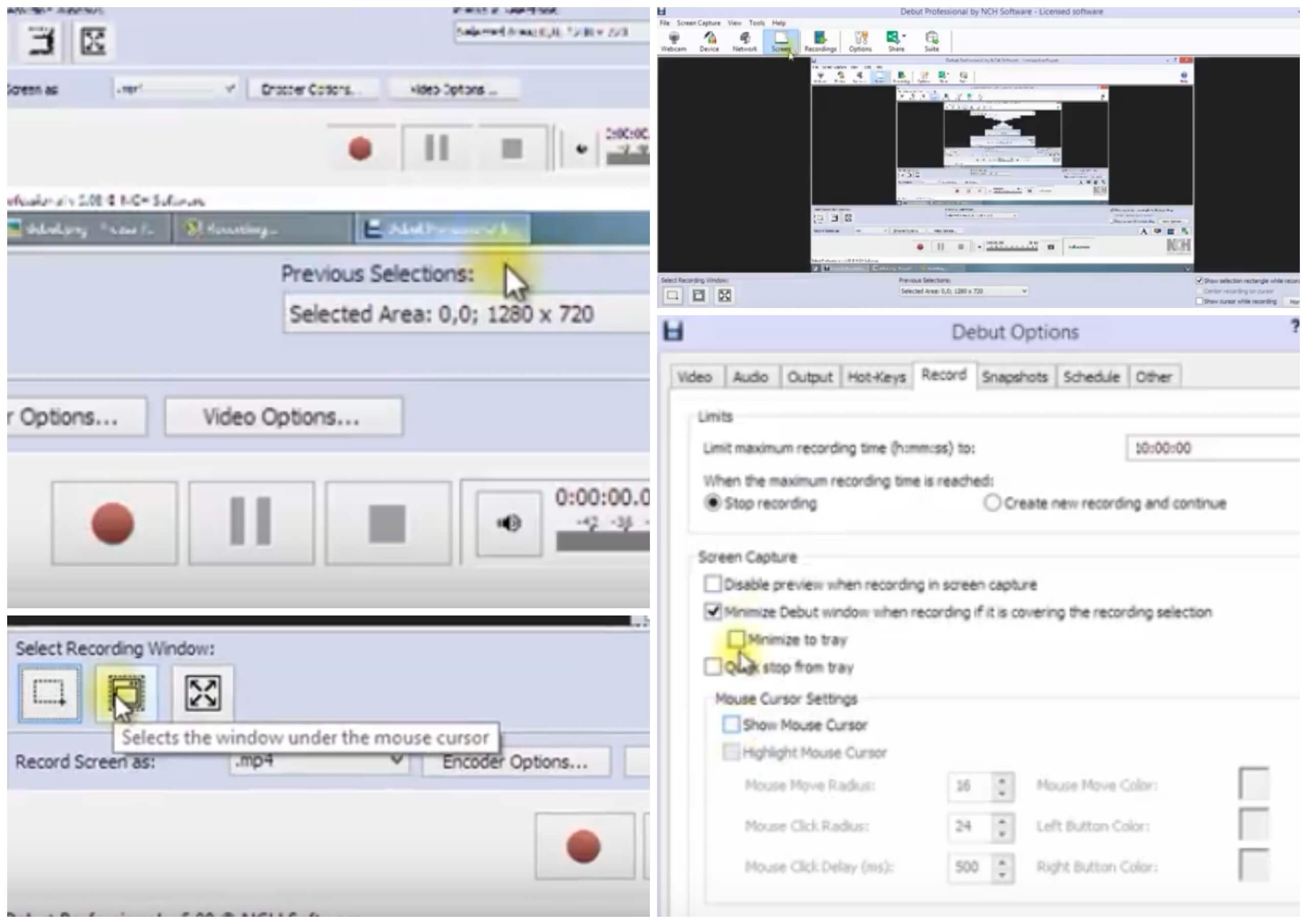
Task: Increase Mouse Move Radius with up arrow
Action: point(1002,780)
